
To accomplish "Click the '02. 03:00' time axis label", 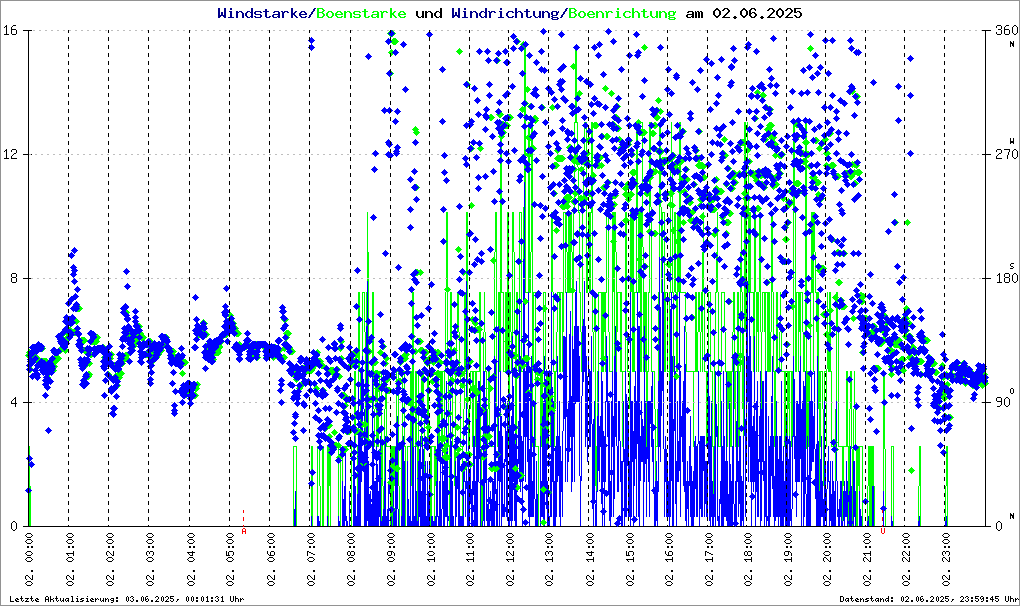I will click(149, 559).
